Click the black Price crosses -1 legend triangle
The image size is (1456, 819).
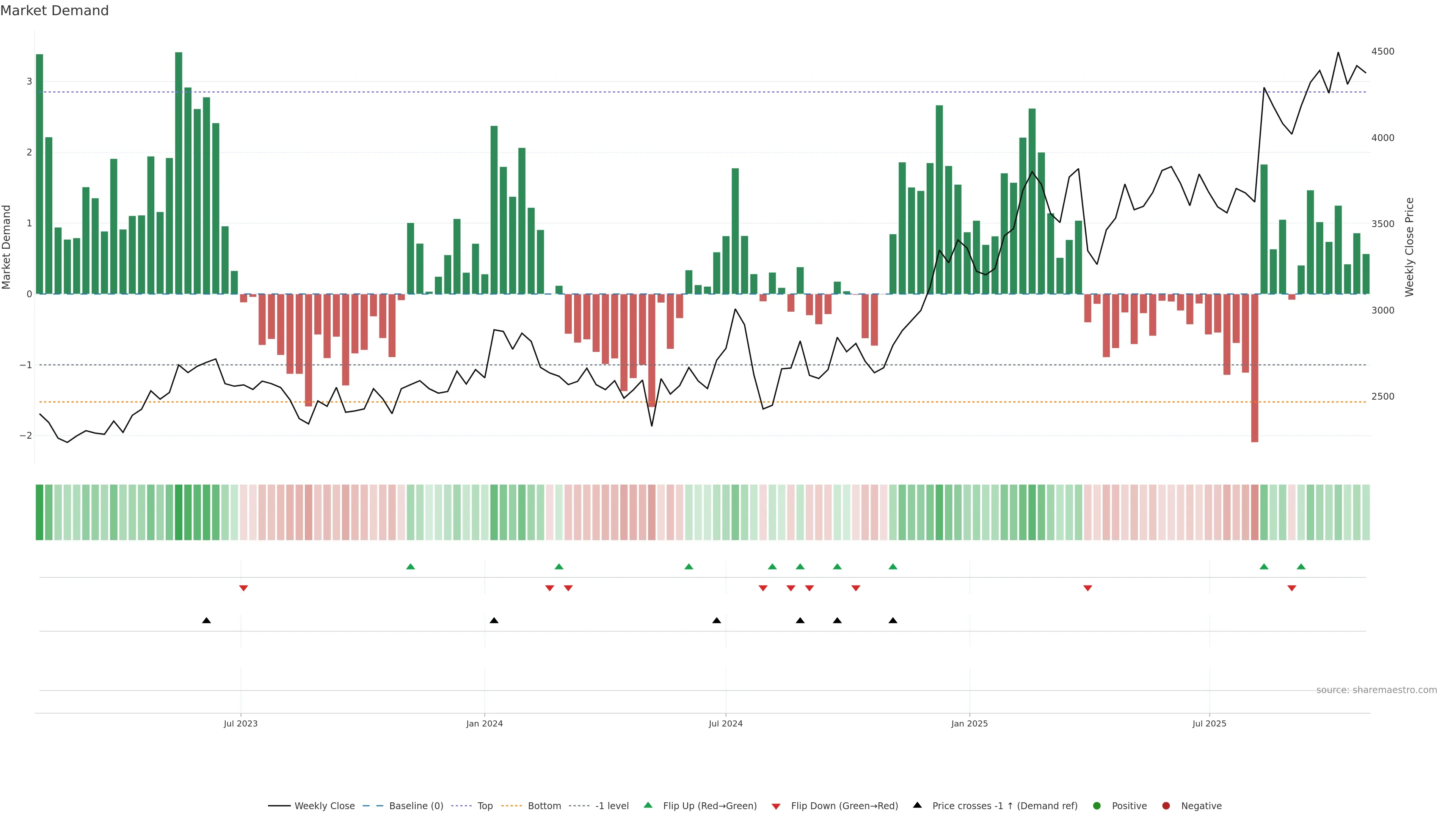917,805
